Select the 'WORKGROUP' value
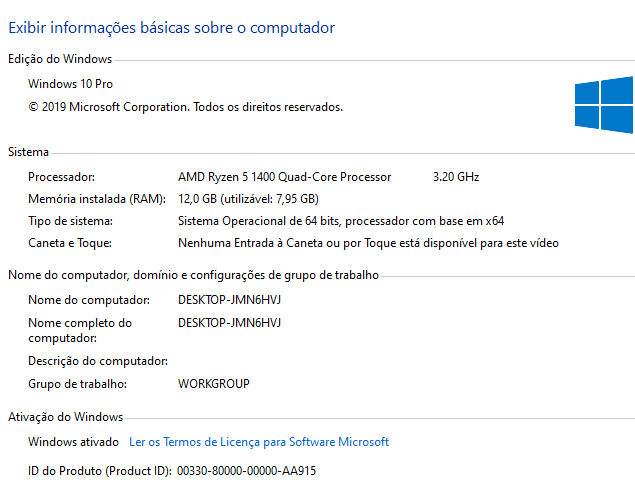Viewport: 635px width, 496px height. 214,384
